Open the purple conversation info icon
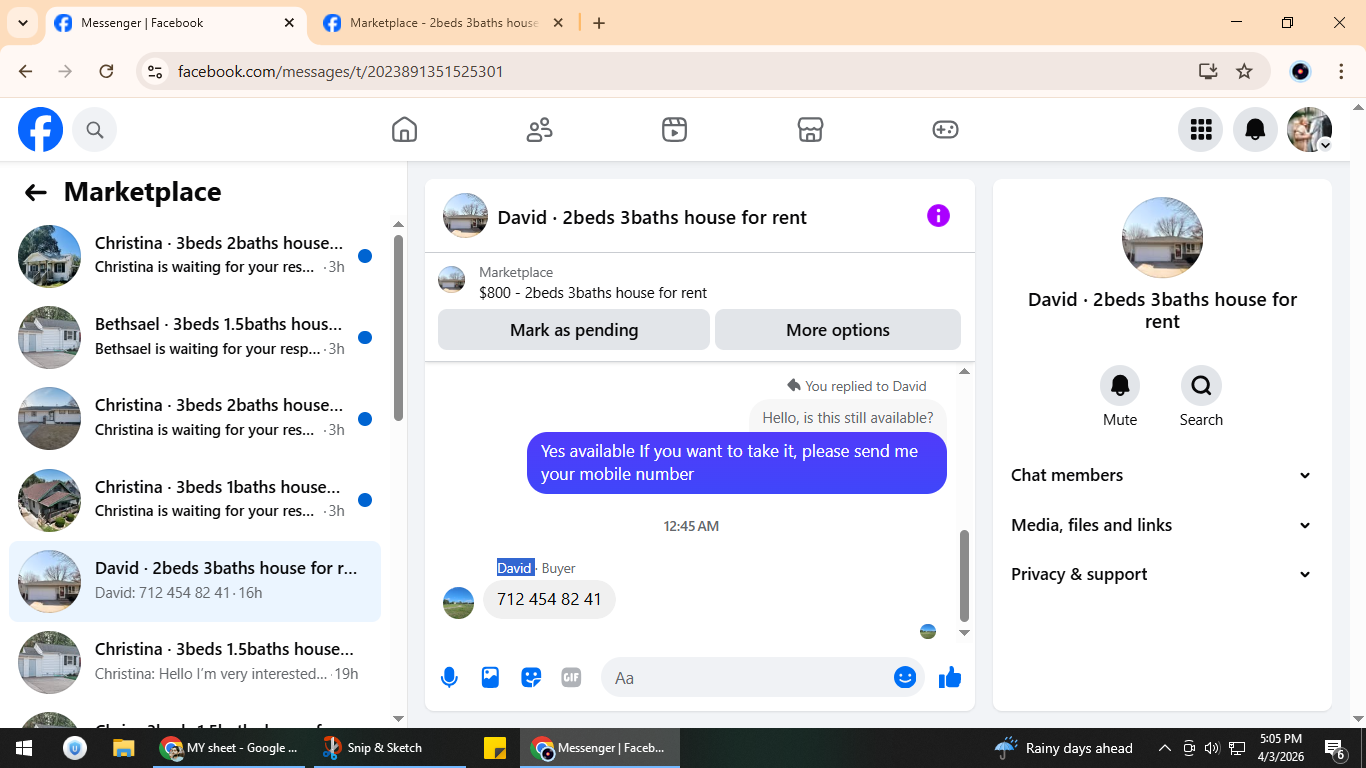The height and width of the screenshot is (768, 1366). point(938,216)
